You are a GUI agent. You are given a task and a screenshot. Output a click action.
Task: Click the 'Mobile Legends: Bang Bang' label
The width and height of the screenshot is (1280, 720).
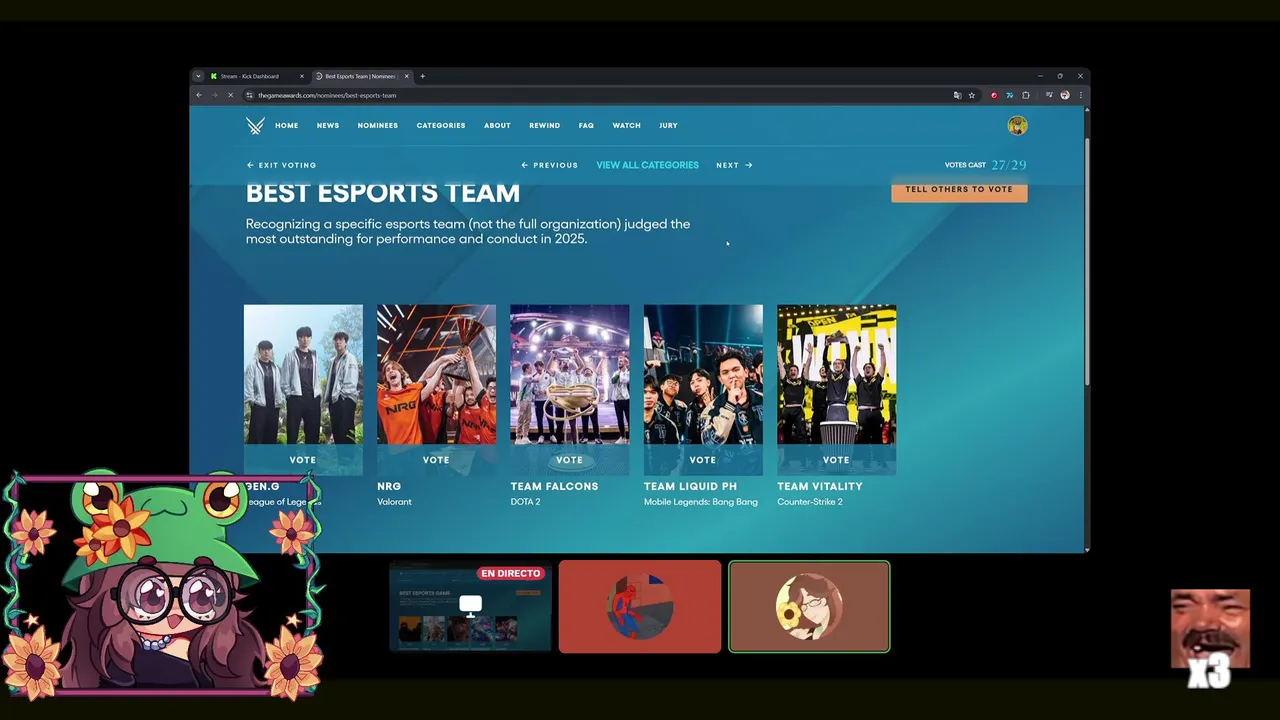click(x=701, y=502)
